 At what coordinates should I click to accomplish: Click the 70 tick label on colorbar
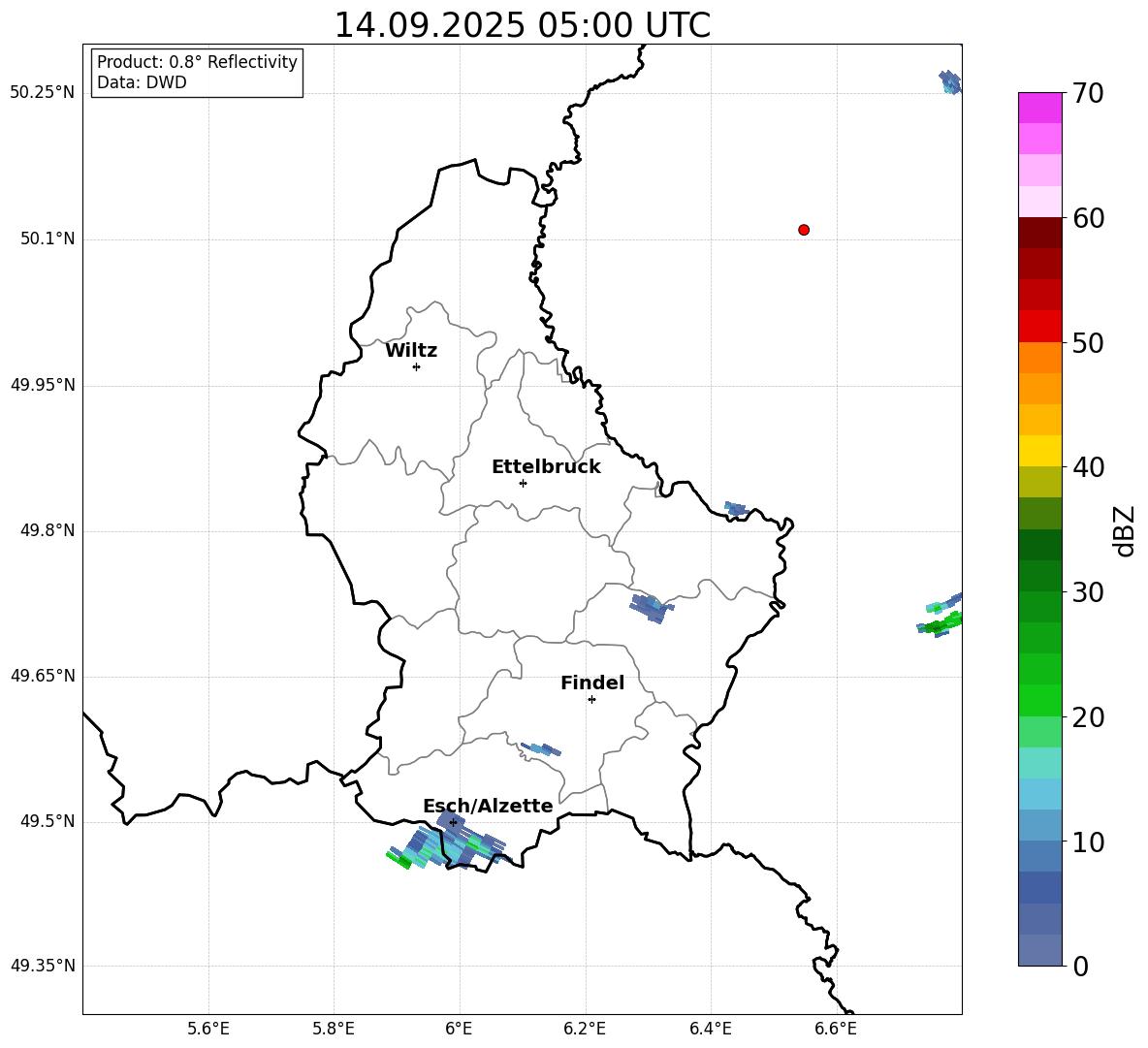click(x=1087, y=94)
